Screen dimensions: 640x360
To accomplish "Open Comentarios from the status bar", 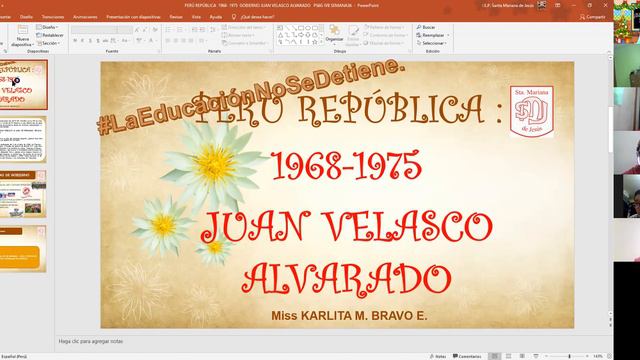I will click(467, 356).
